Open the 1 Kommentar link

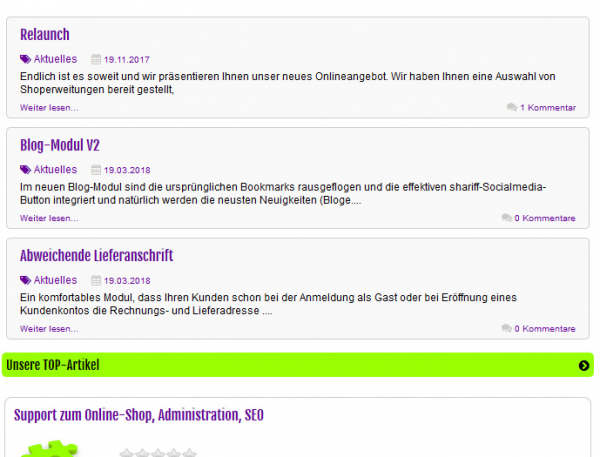point(548,108)
